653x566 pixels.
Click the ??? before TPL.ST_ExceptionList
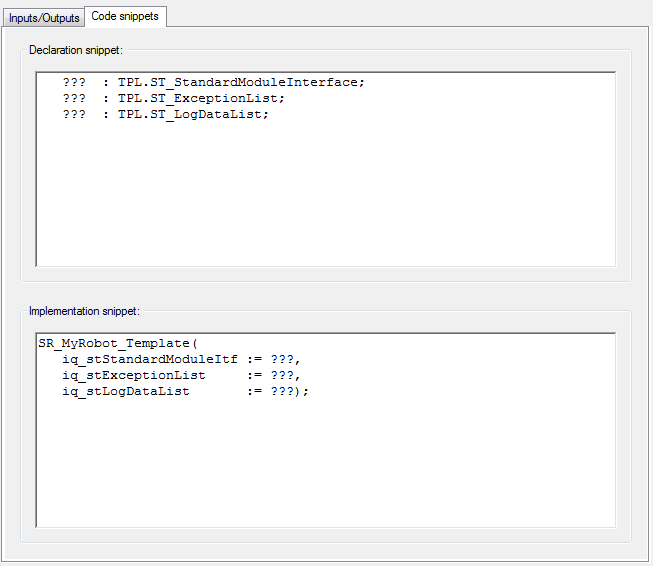point(73,99)
